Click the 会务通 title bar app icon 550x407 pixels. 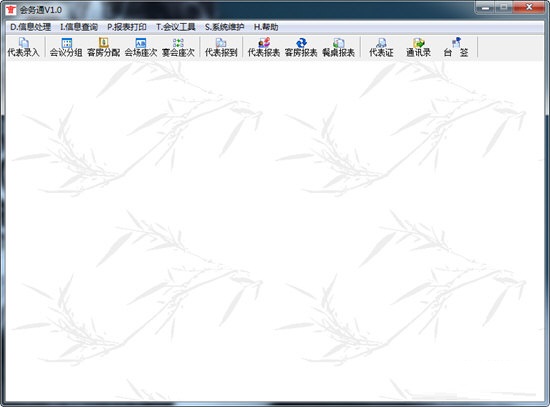(x=11, y=9)
